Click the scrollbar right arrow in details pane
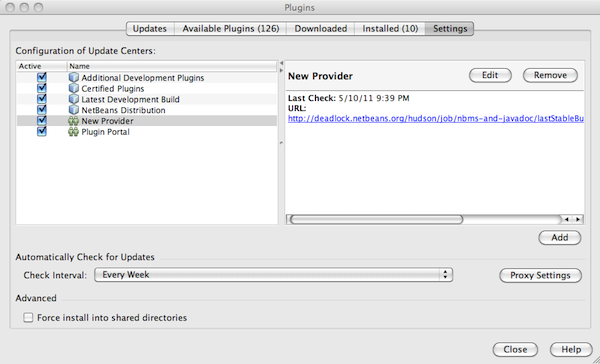The height and width of the screenshot is (364, 600). (x=578, y=219)
